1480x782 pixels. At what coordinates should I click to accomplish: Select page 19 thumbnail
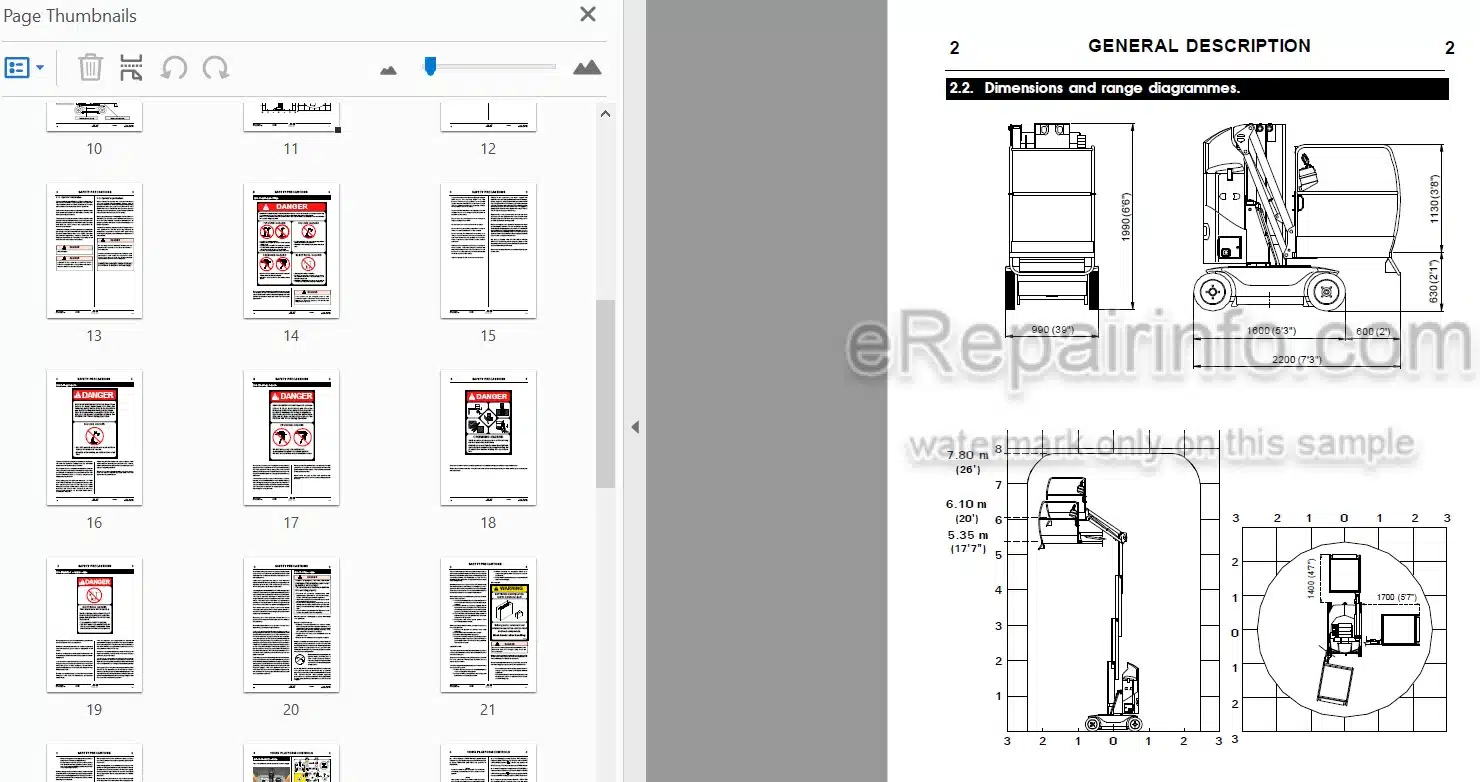click(94, 624)
